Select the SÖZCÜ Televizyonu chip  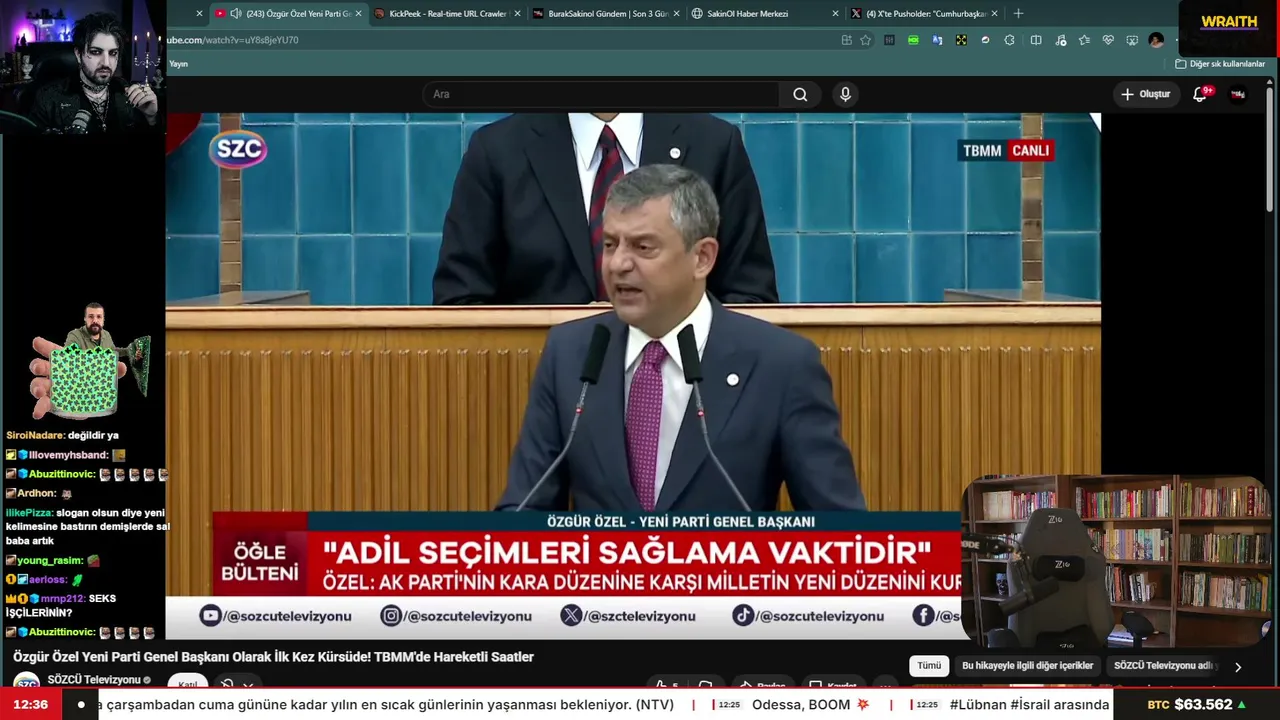pos(1165,666)
